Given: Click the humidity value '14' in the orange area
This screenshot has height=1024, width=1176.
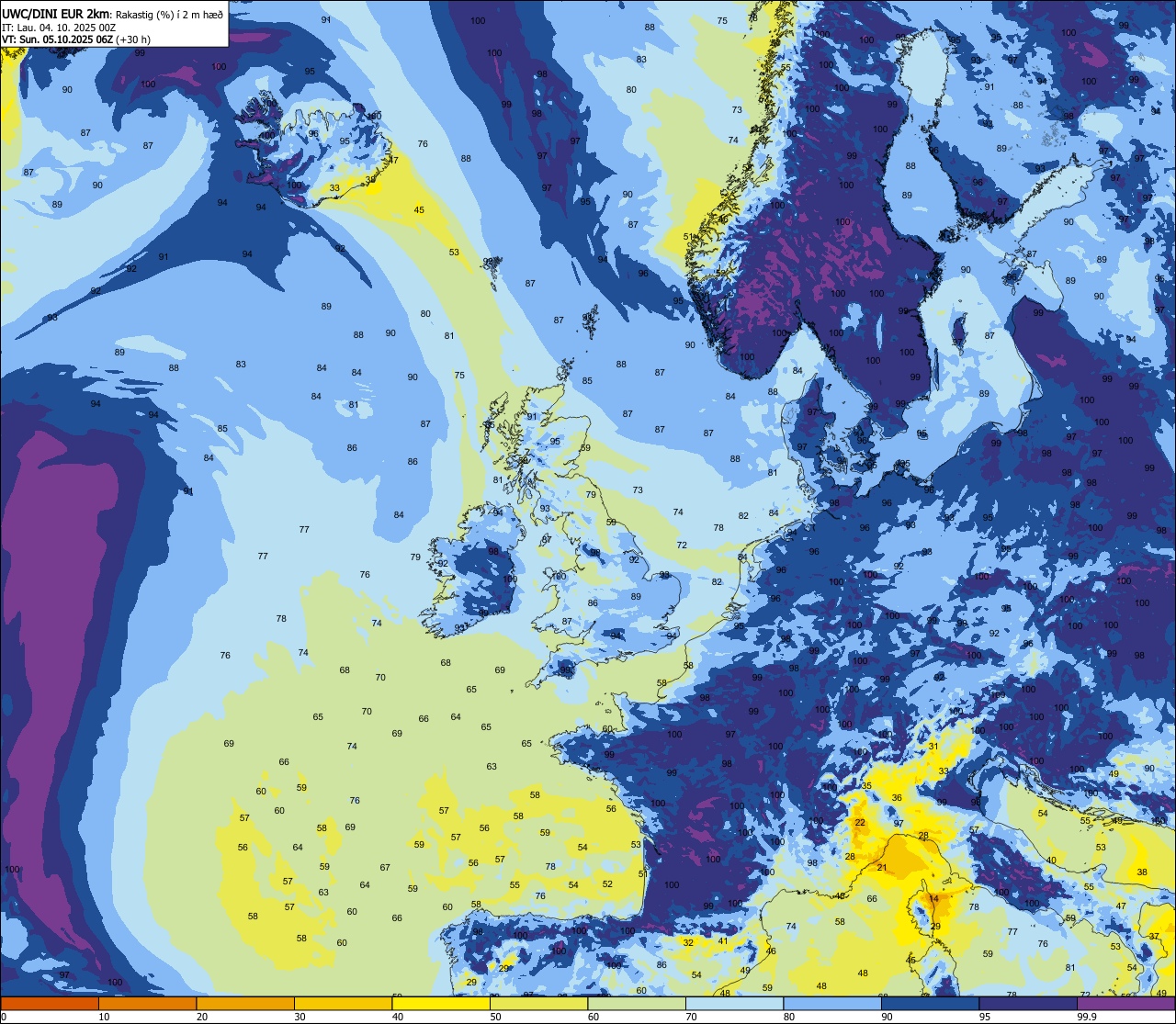Looking at the screenshot, I should (933, 898).
